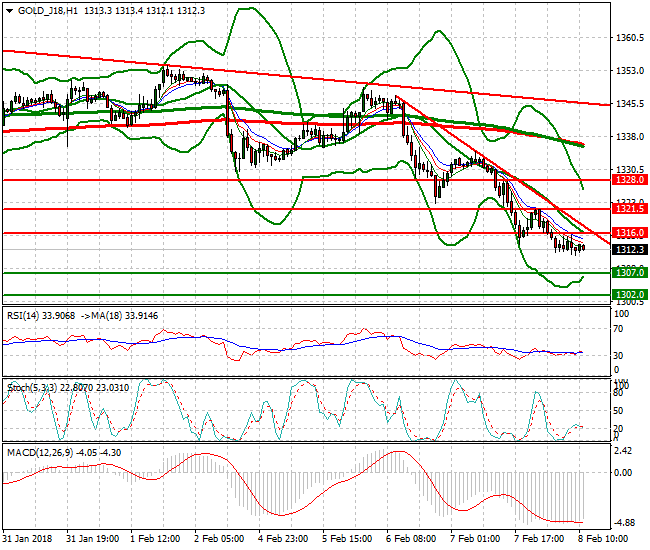Click the Stochastic scale value 50
The image size is (650, 550).
tap(618, 411)
